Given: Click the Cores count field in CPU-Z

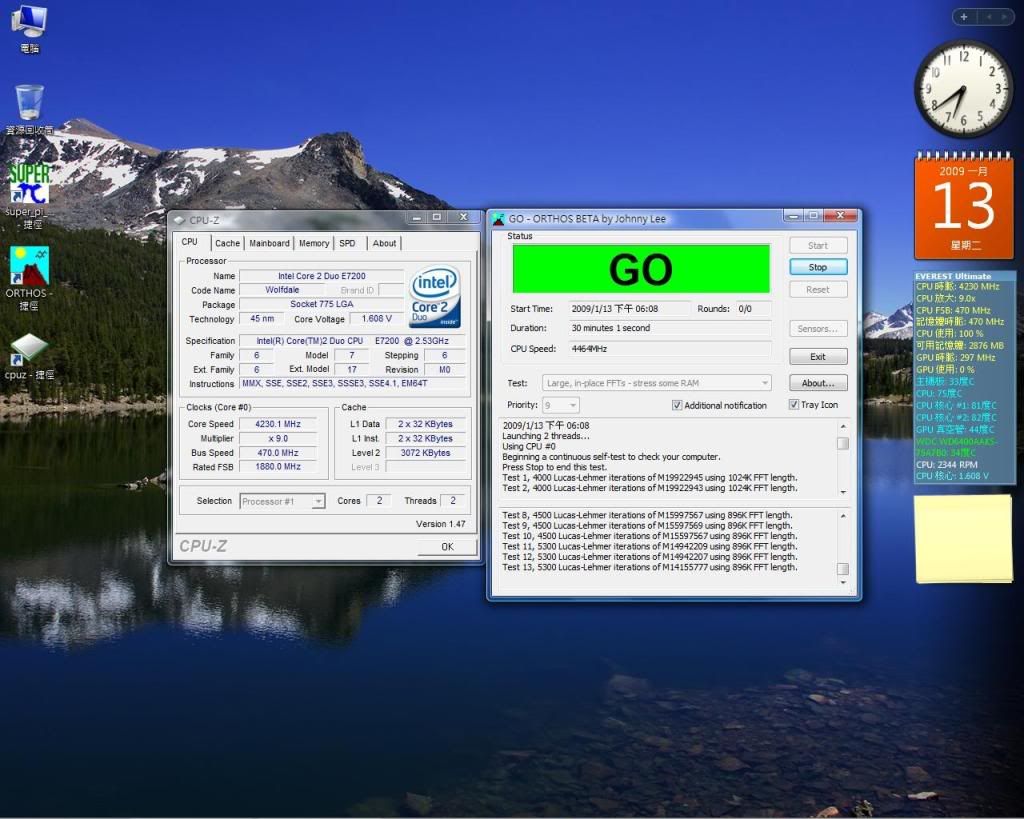Looking at the screenshot, I should [379, 501].
